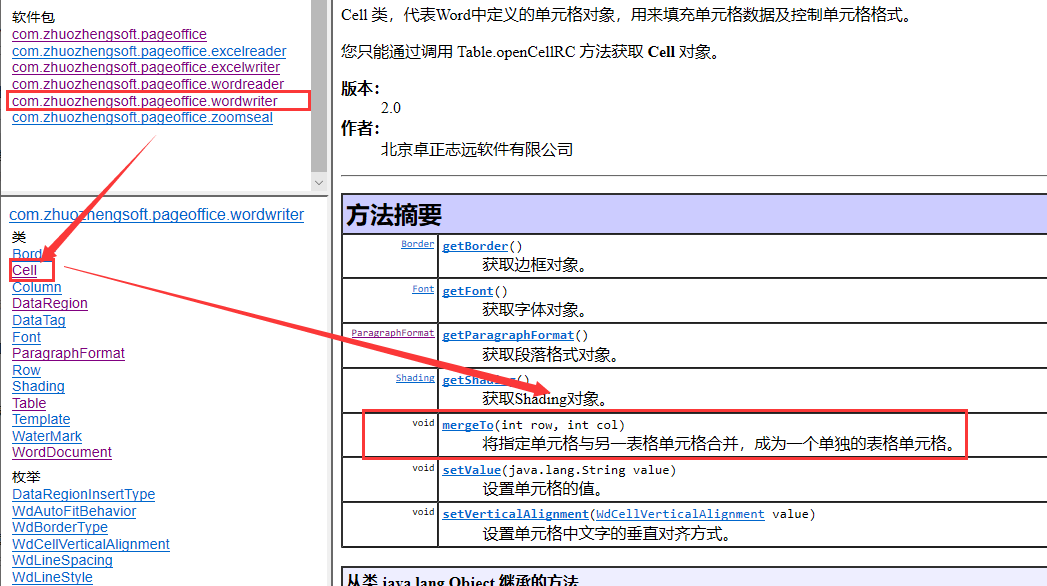Screen dimensions: 1047x586
Task: Open the WdLineStyle enum link
Action: 52,577
